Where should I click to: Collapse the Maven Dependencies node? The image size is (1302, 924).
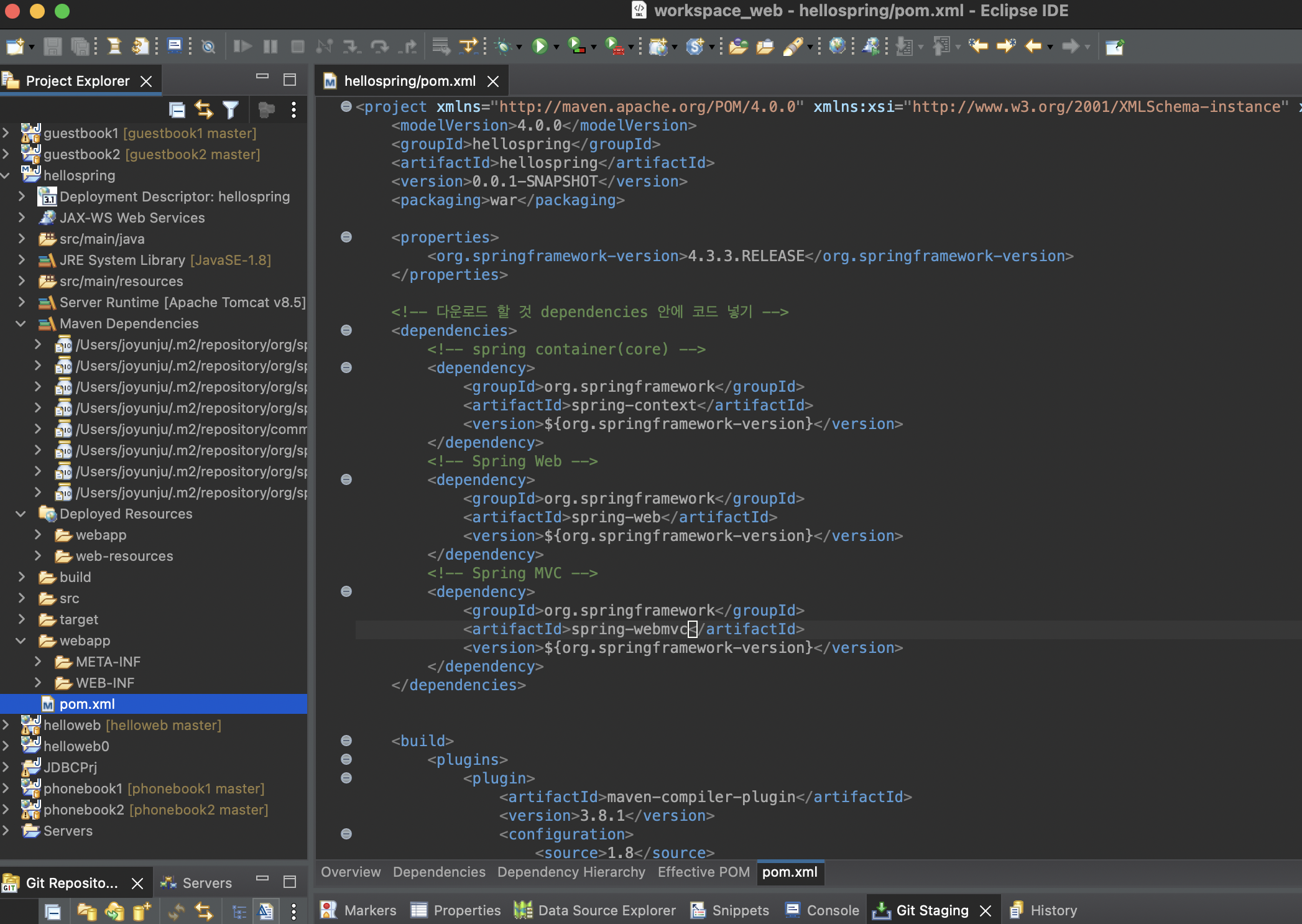coord(21,323)
